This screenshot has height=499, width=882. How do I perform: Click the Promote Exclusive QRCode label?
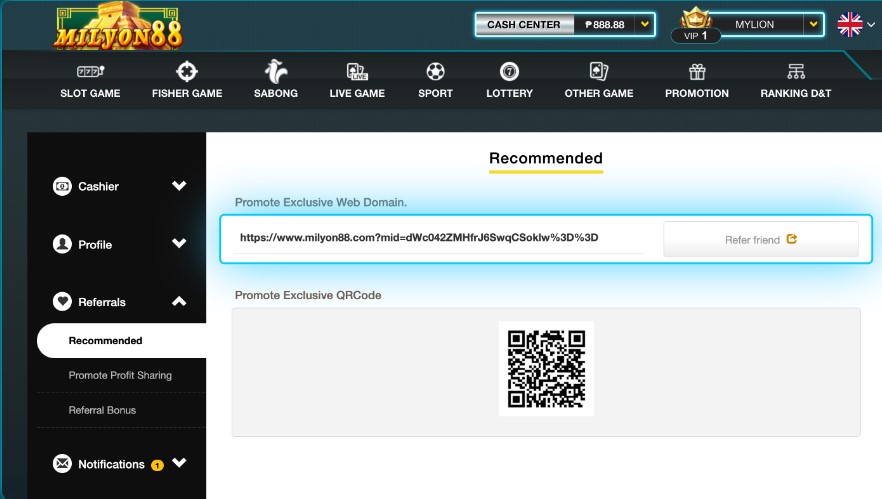pos(308,295)
